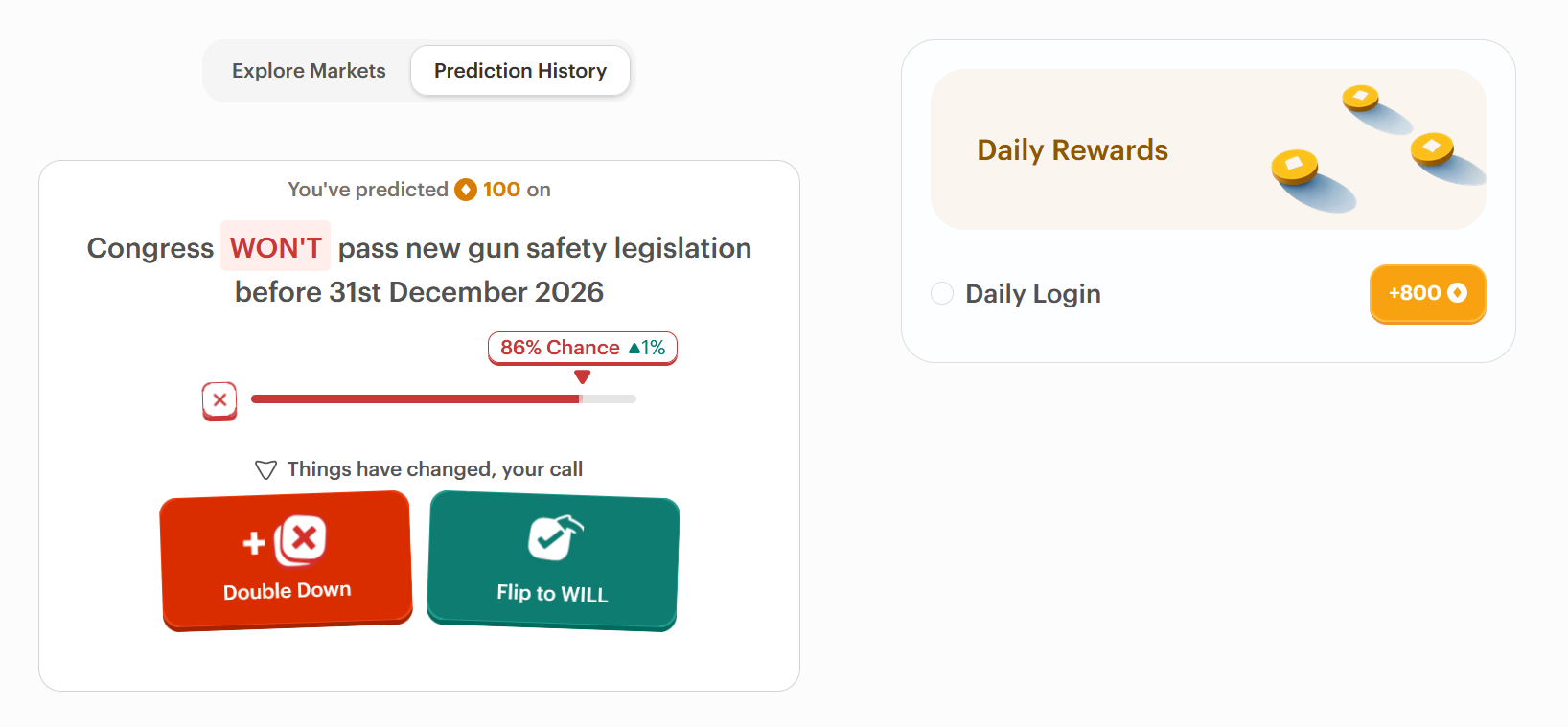This screenshot has width=1568, height=727.
Task: Switch to the Explore Markets tab
Action: pos(308,70)
